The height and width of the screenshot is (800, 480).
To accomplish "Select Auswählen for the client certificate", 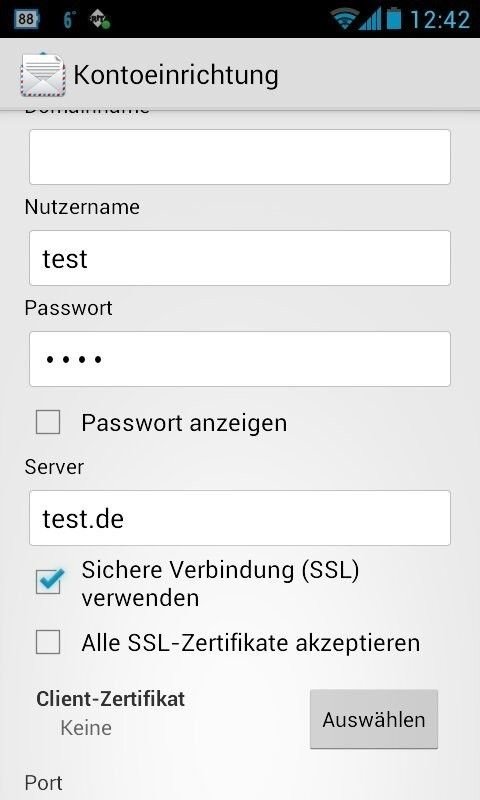I will pos(374,719).
